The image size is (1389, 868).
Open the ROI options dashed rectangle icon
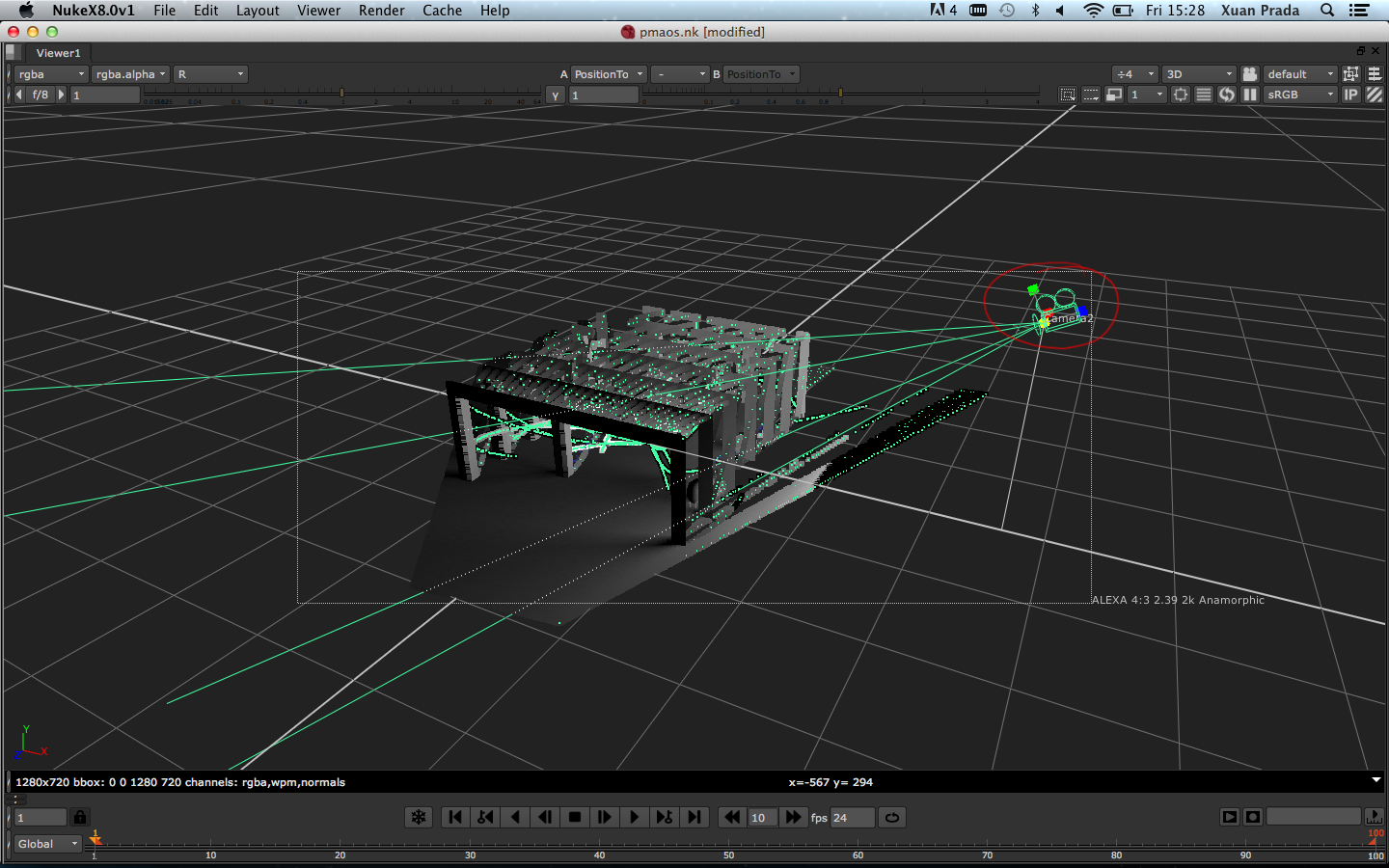pos(1091,95)
